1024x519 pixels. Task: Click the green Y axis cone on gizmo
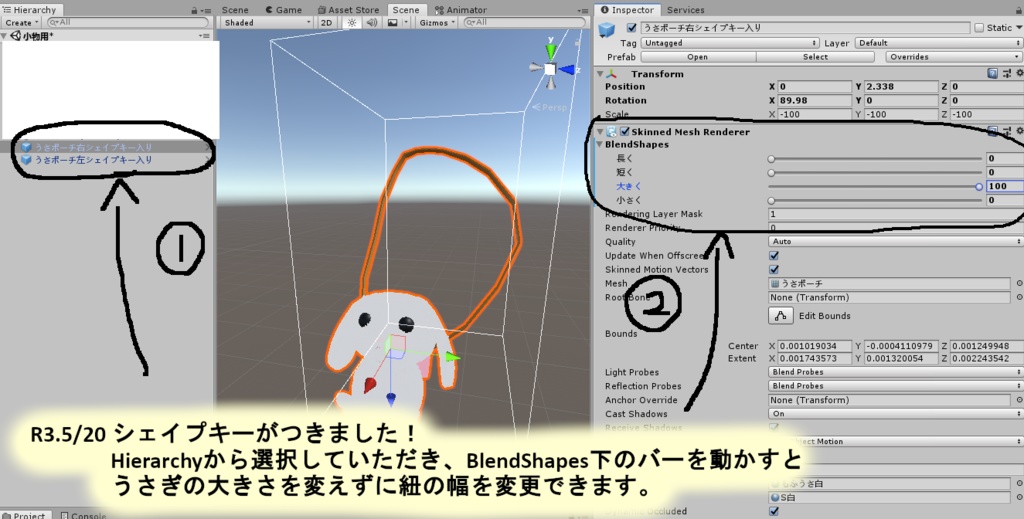point(552,51)
